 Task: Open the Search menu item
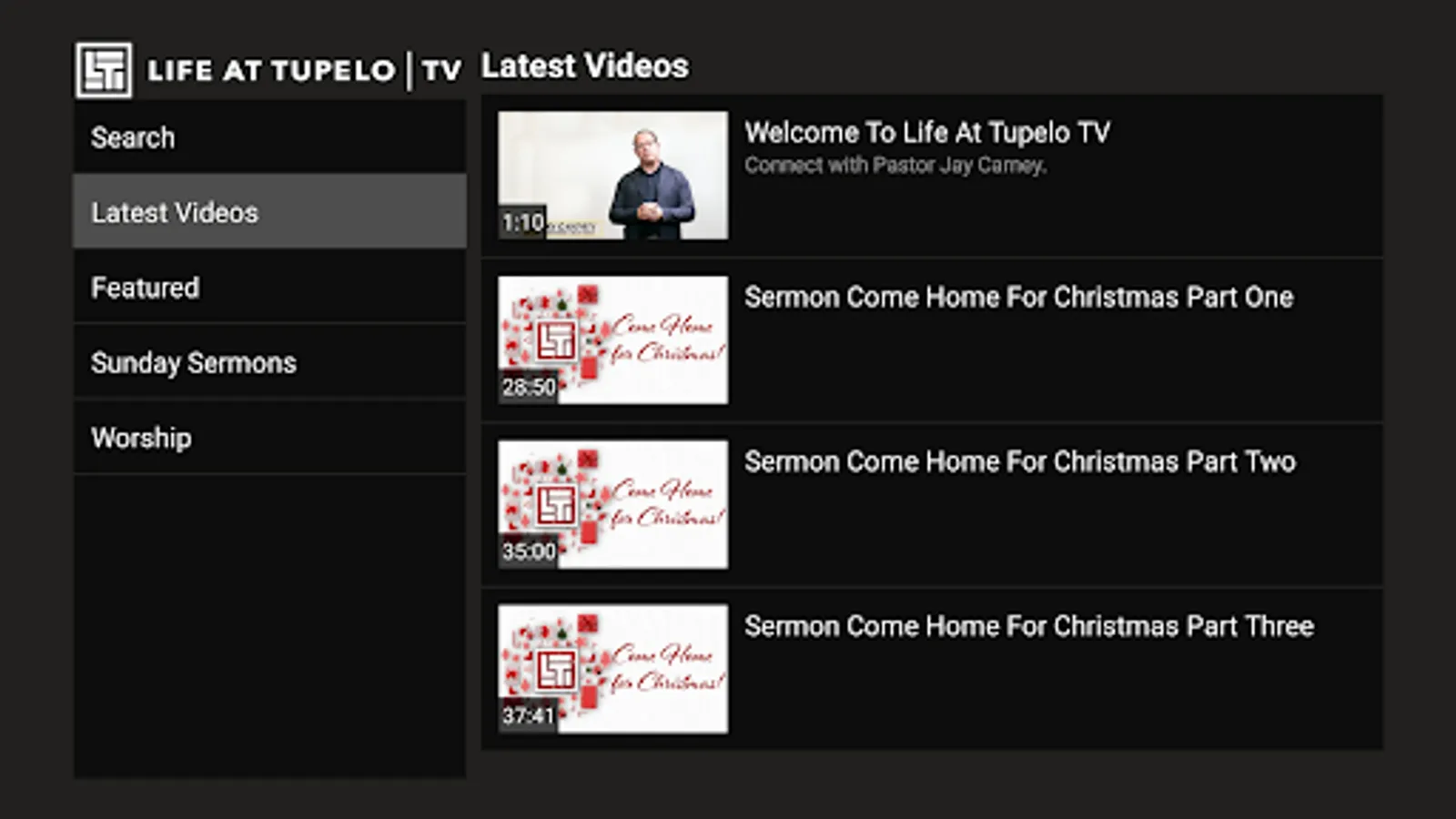269,137
